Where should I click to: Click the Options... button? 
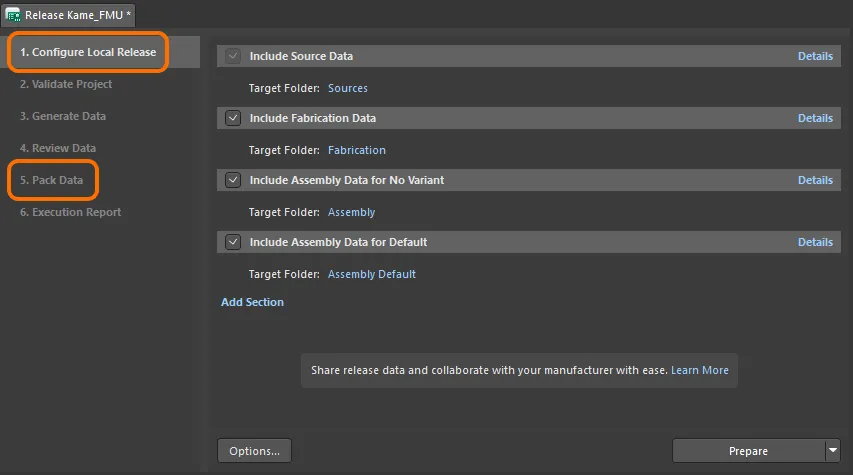pos(254,451)
